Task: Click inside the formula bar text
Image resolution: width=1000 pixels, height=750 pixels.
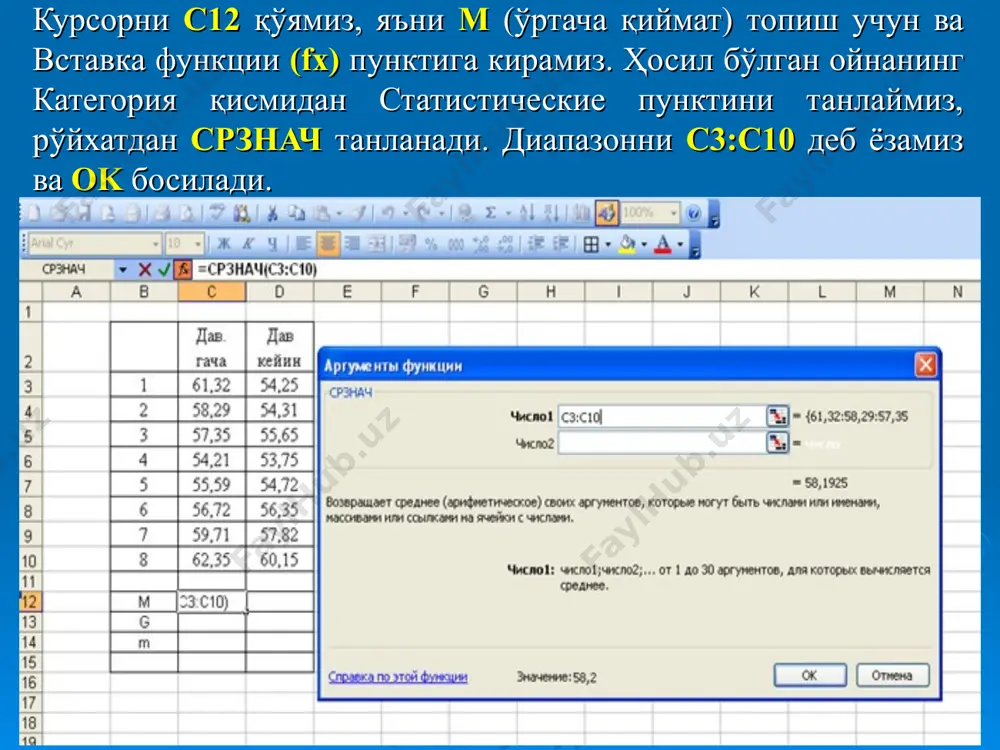Action: click(258, 270)
